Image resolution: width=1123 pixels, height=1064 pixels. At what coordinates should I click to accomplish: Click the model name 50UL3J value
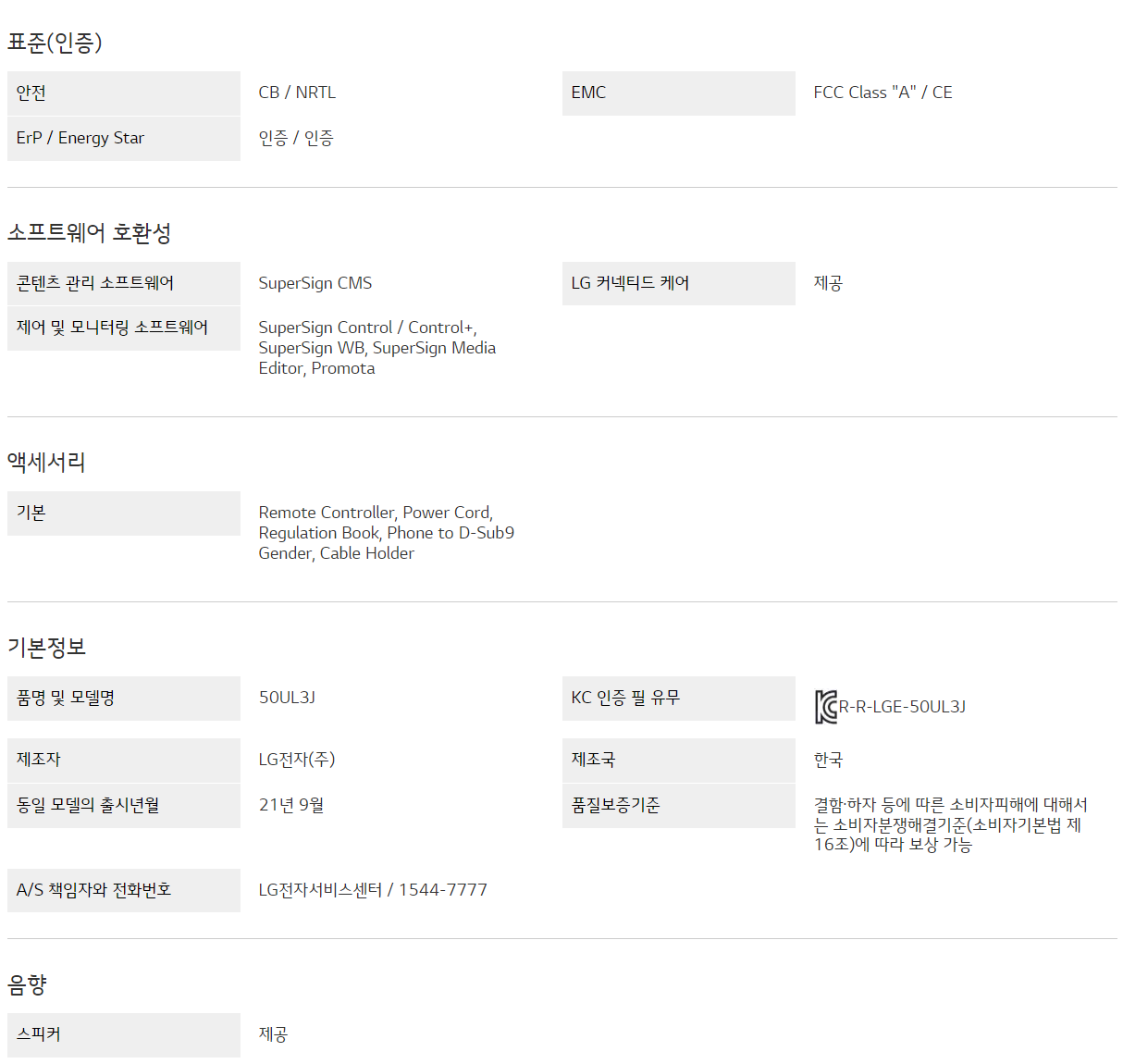(287, 698)
